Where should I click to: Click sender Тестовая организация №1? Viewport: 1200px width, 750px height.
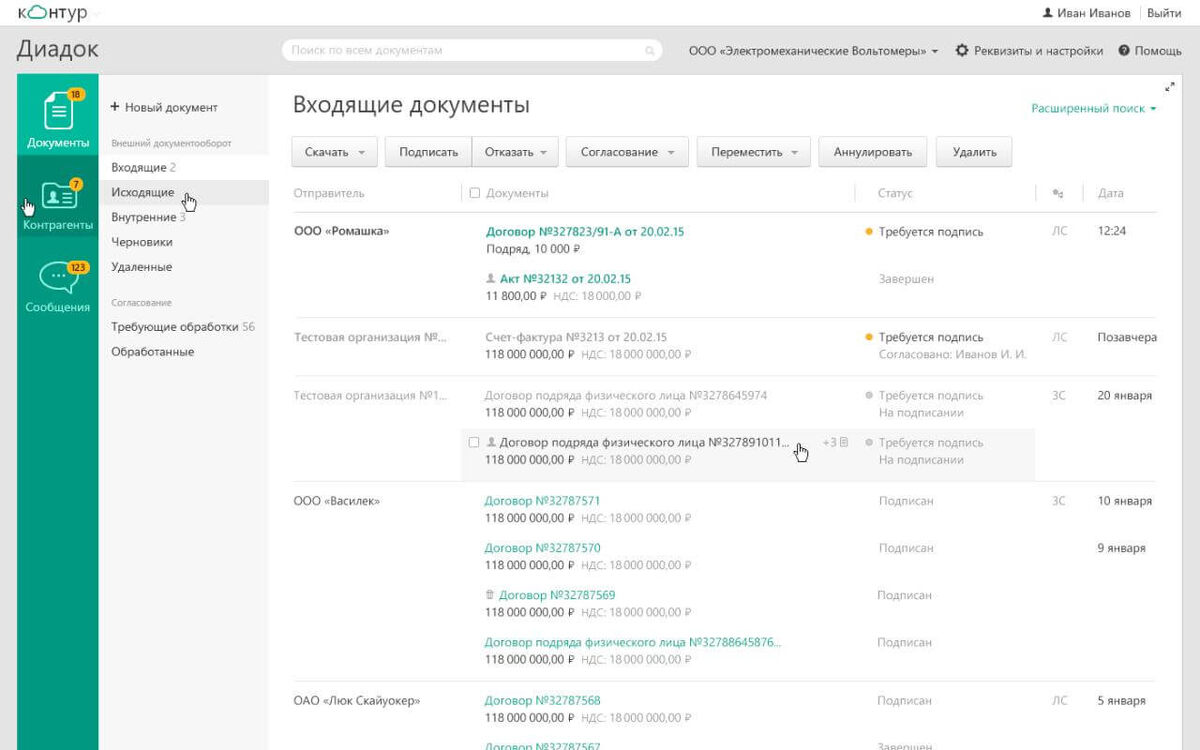click(370, 396)
